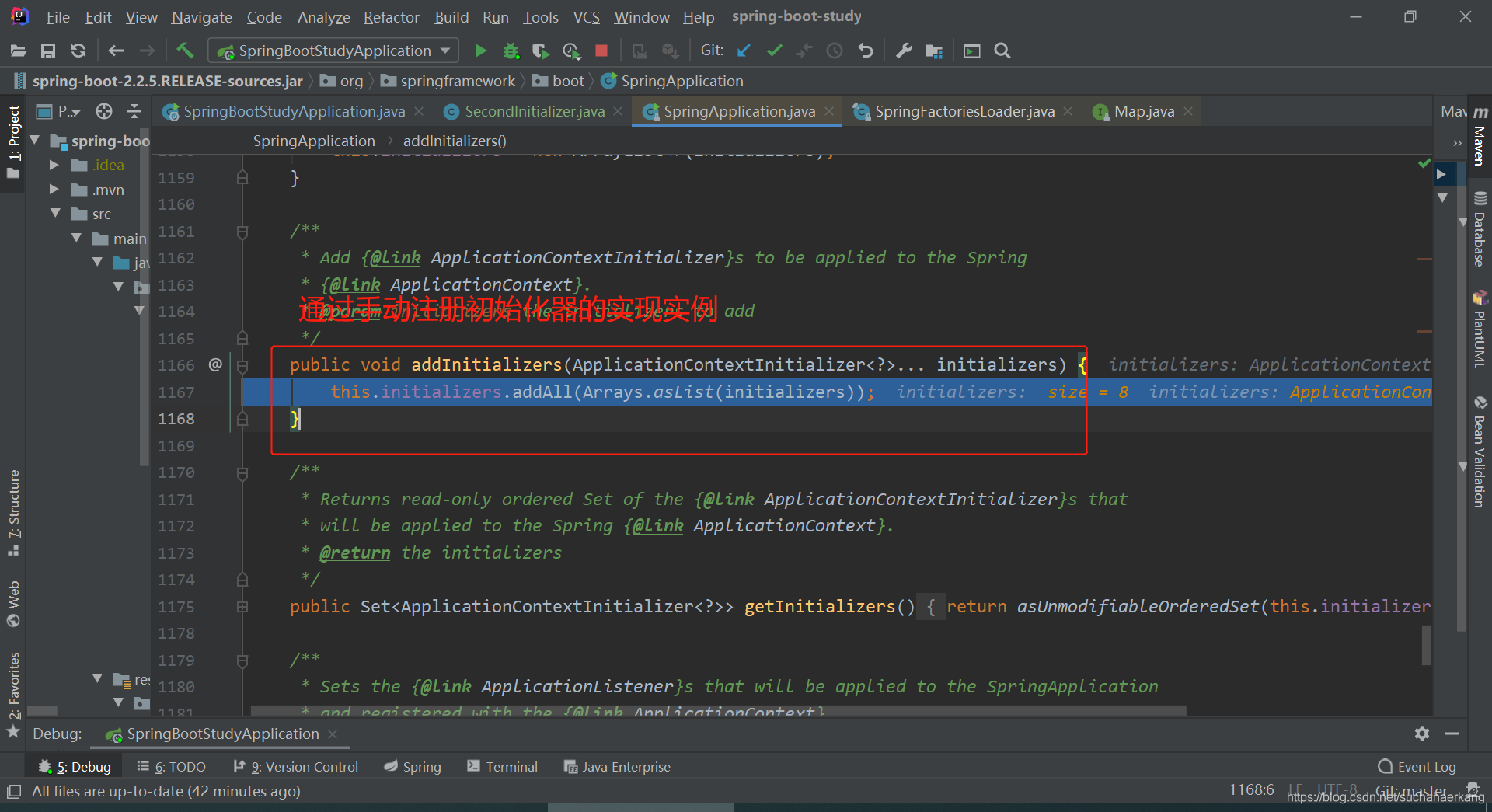1492x812 pixels.
Task: Close the SpringApplication.java tab
Action: click(829, 111)
